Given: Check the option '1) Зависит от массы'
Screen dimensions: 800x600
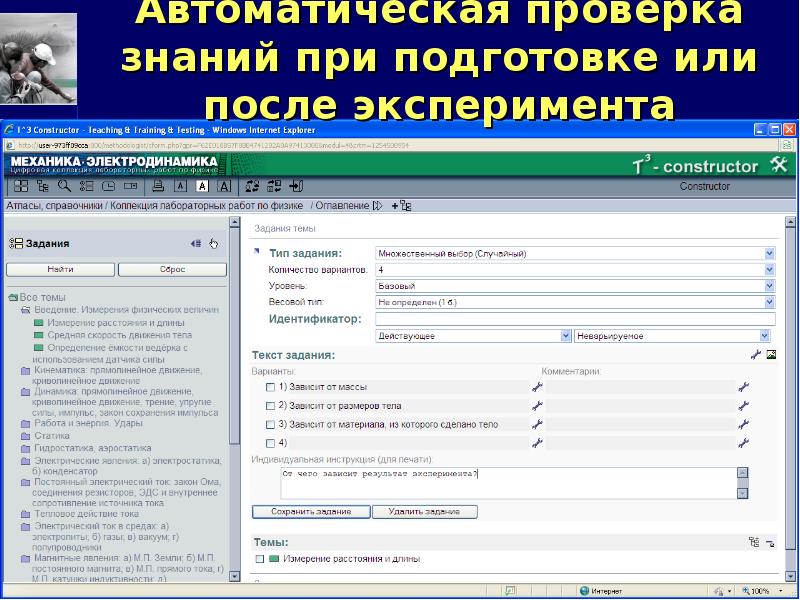Looking at the screenshot, I should (x=270, y=387).
